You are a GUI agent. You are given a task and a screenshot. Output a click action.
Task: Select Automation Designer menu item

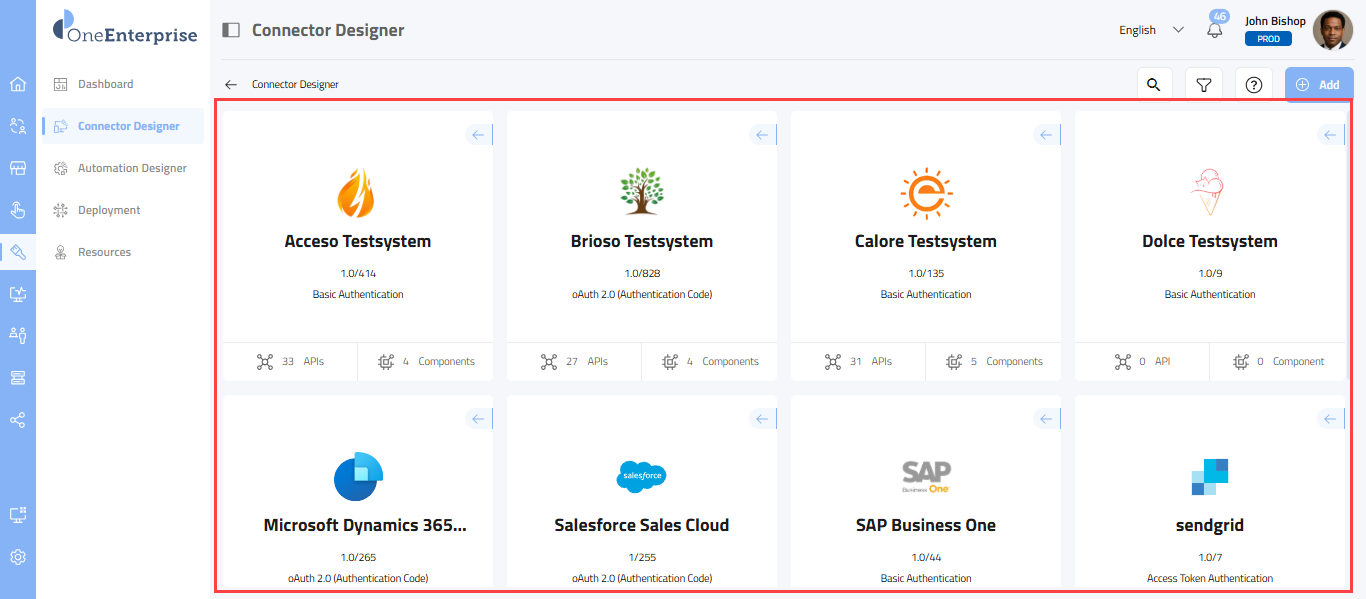(132, 168)
